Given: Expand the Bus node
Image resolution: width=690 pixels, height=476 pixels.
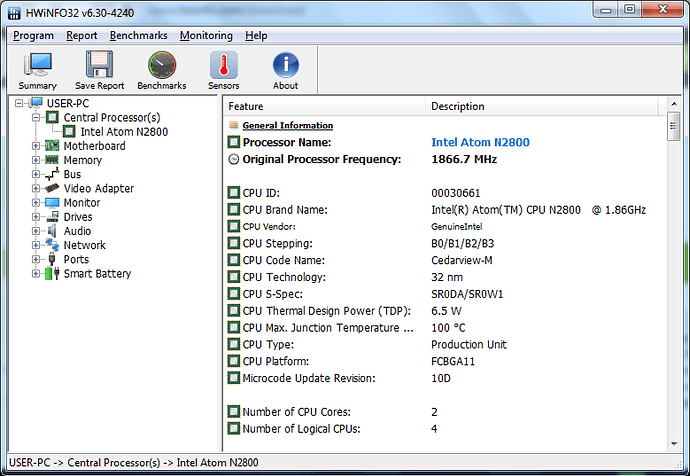Looking at the screenshot, I should point(36,174).
